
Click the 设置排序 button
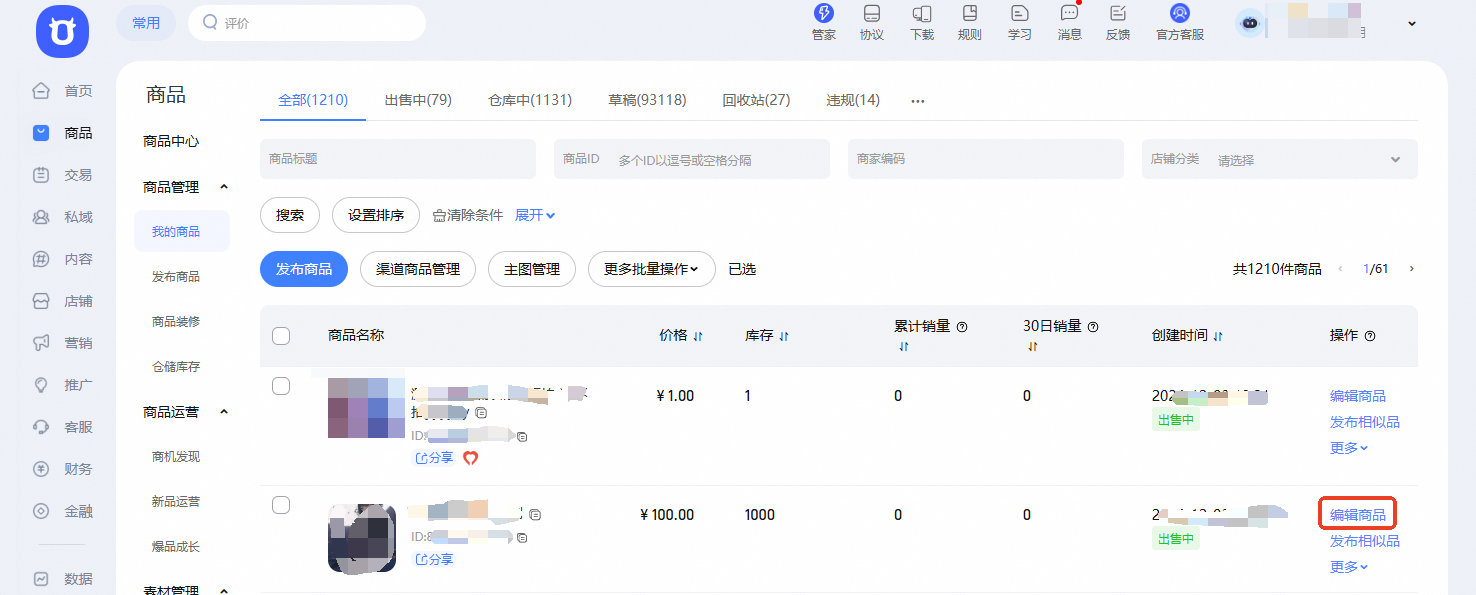(376, 215)
